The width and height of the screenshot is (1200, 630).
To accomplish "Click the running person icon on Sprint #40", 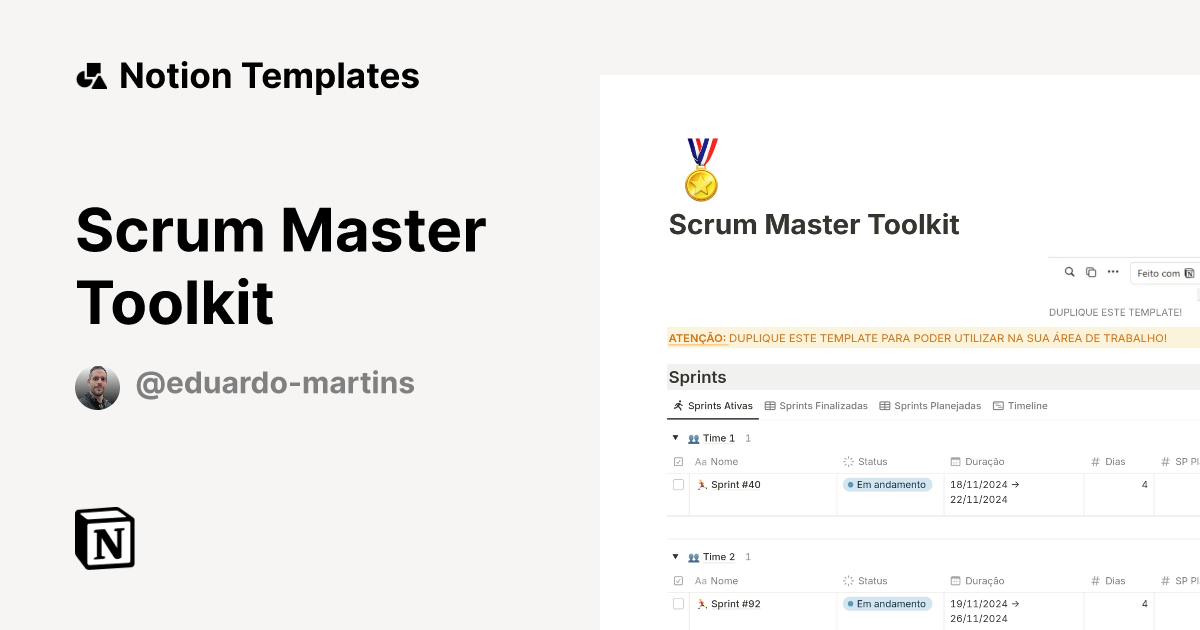I will point(704,484).
